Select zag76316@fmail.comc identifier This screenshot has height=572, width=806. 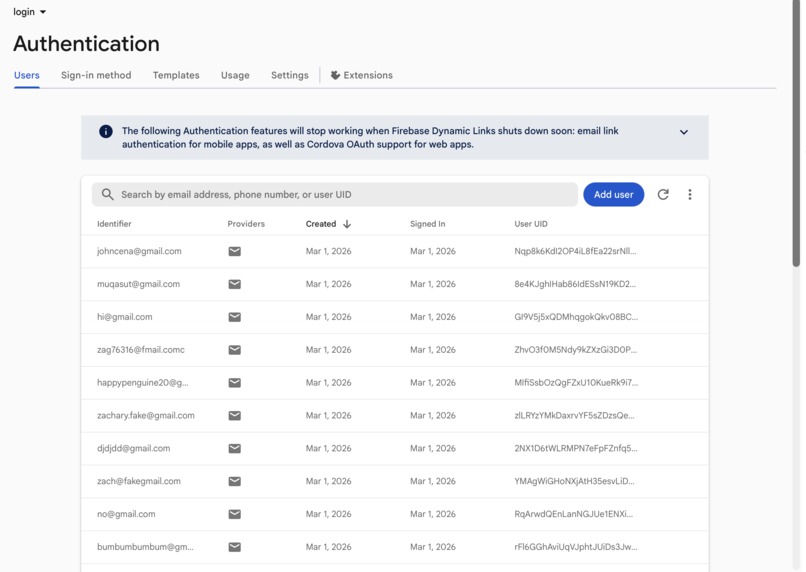click(x=141, y=350)
